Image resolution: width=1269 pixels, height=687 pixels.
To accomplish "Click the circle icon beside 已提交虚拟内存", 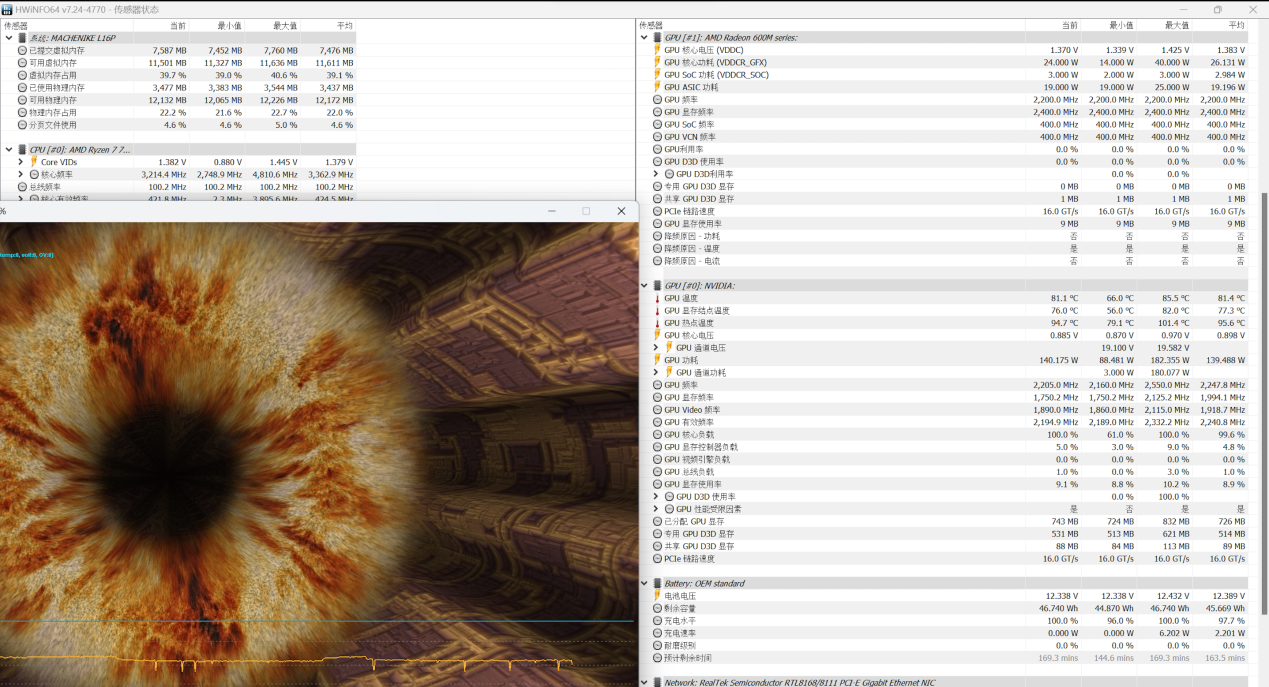I will click(x=22, y=50).
